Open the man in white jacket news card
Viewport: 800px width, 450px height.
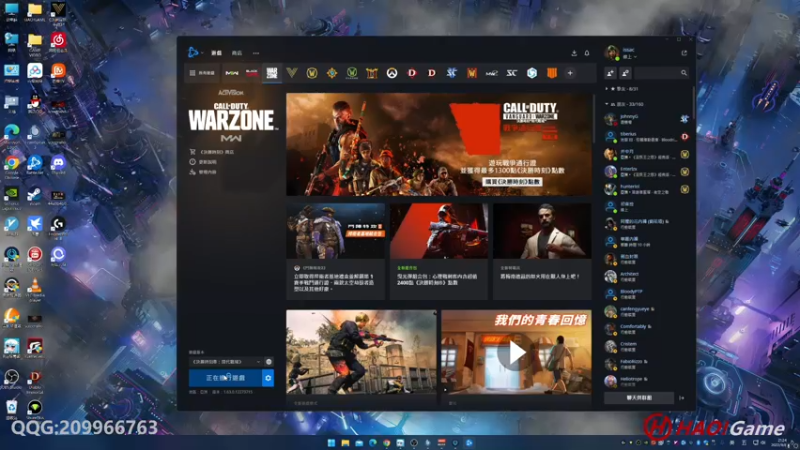point(542,252)
